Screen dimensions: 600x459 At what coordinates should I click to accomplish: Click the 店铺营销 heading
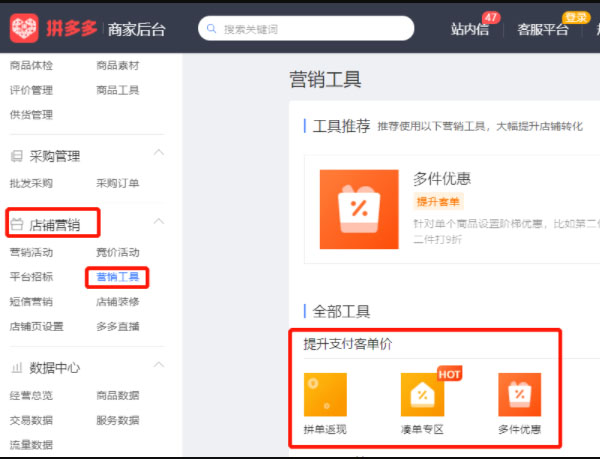coord(55,225)
